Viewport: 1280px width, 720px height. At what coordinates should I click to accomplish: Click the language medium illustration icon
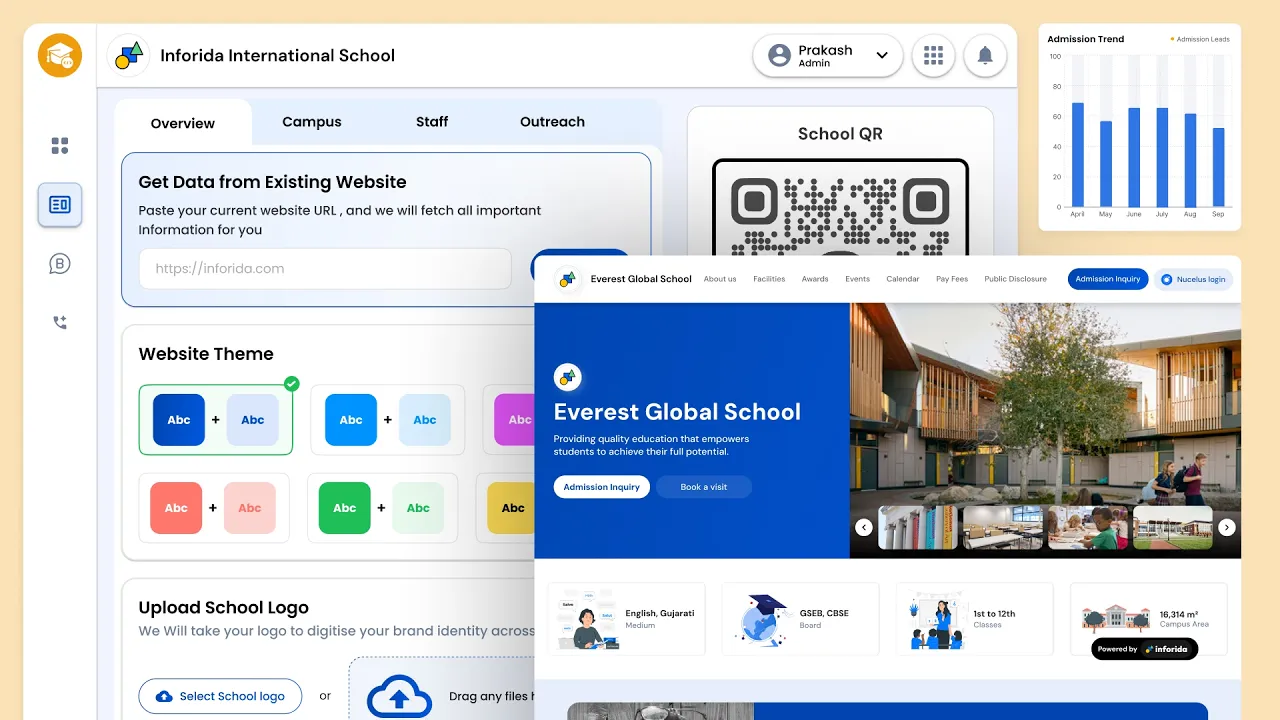588,620
